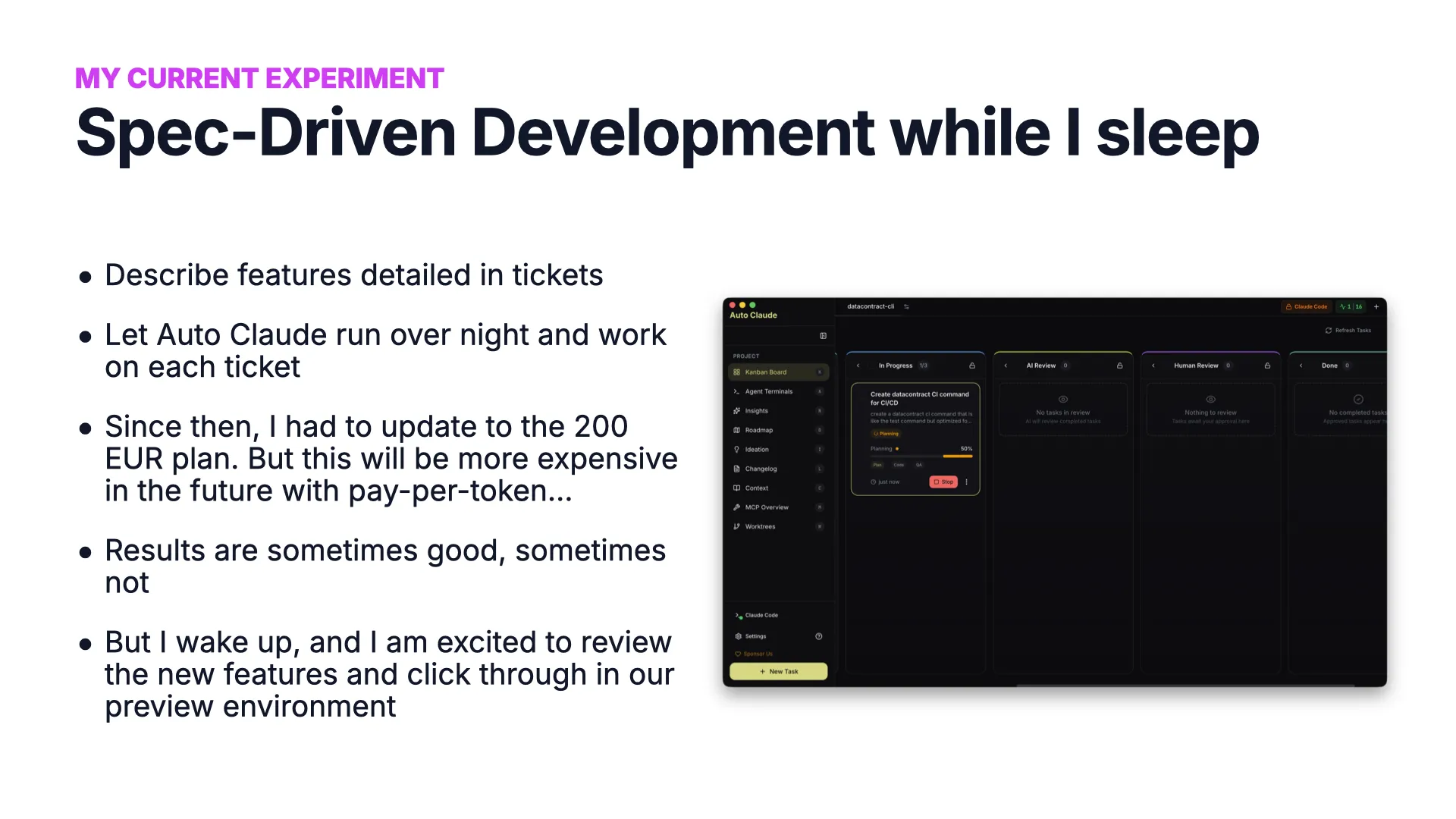This screenshot has width=1456, height=819.
Task: Click the Claude Code status badge
Action: 1306,306
